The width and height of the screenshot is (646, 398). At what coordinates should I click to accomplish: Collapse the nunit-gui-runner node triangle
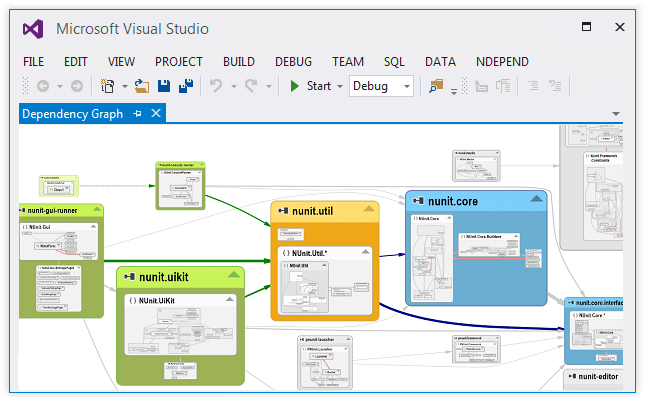tap(97, 209)
